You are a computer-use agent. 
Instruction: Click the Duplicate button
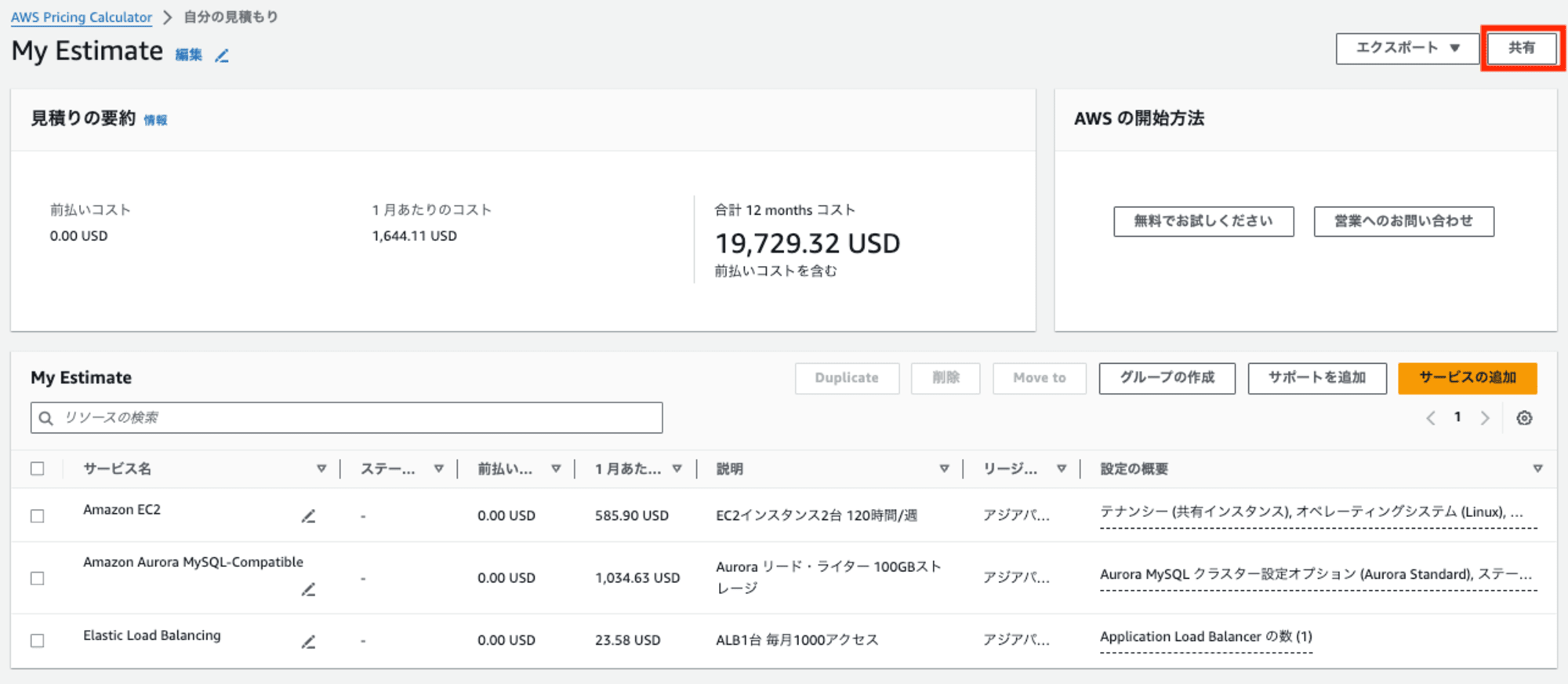847,378
